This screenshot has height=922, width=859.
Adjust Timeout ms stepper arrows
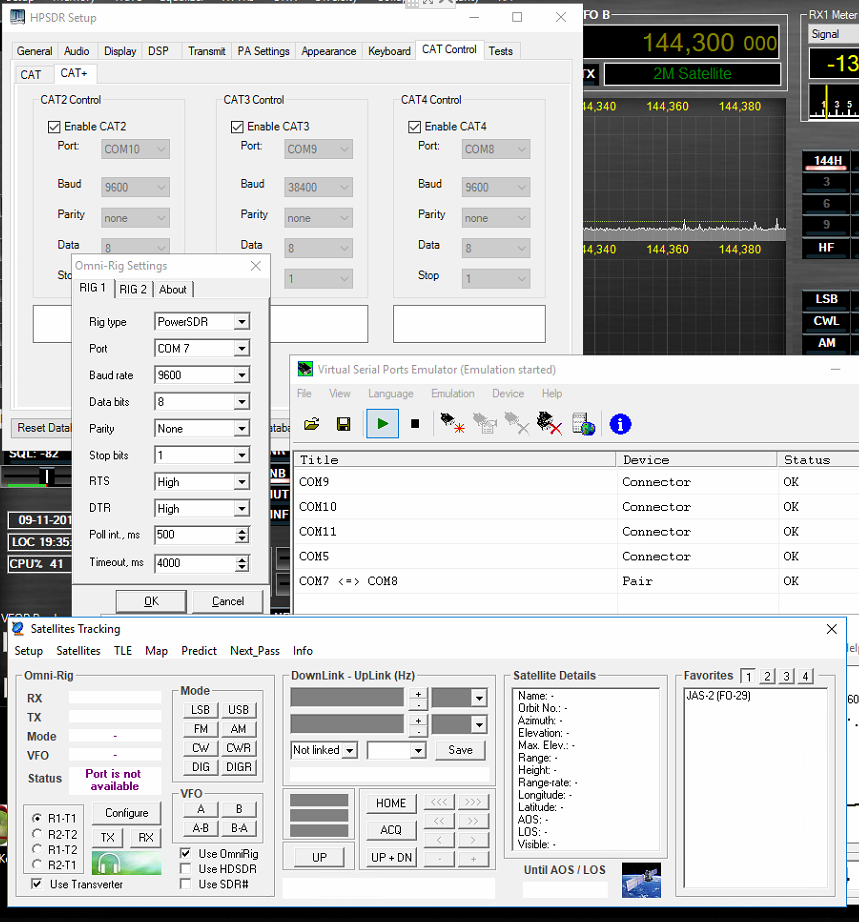point(242,563)
